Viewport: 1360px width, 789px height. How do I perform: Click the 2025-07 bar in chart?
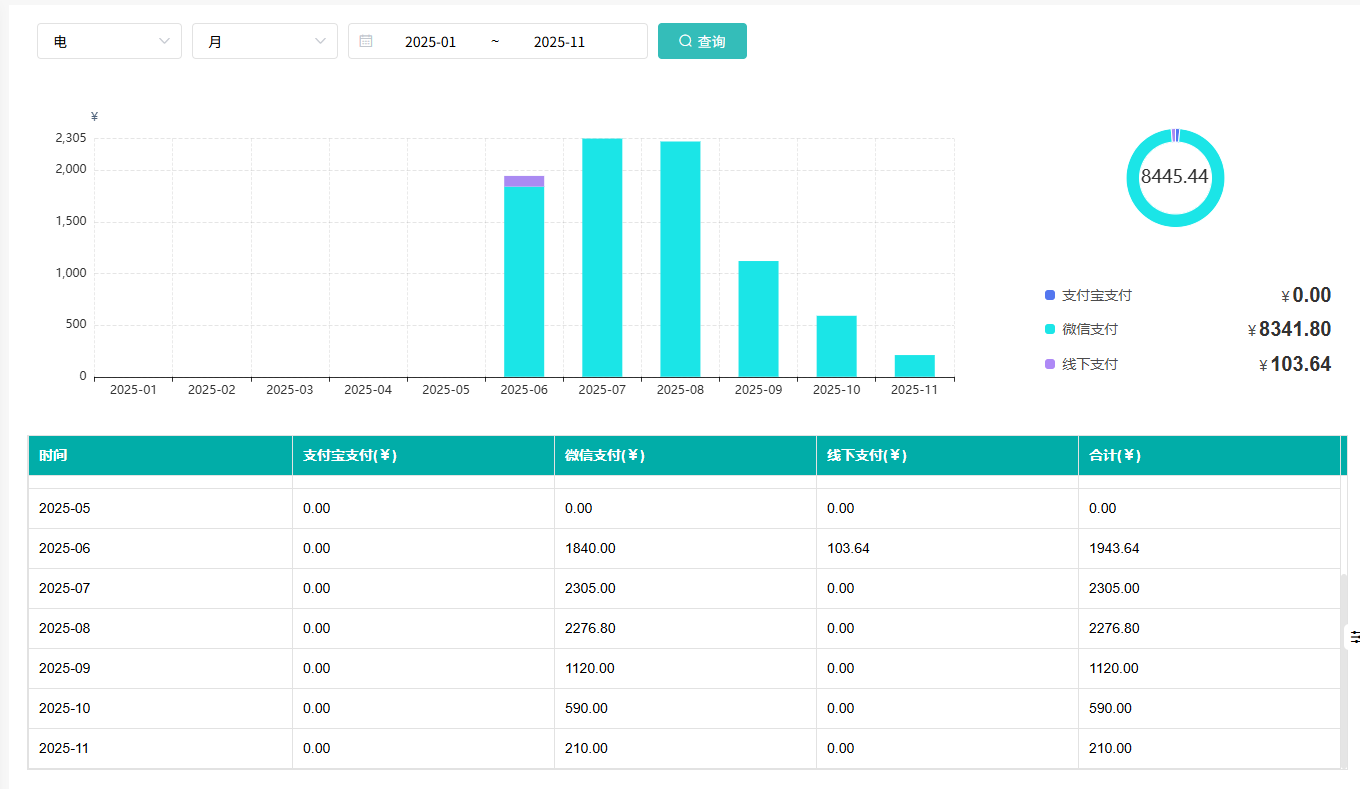602,257
